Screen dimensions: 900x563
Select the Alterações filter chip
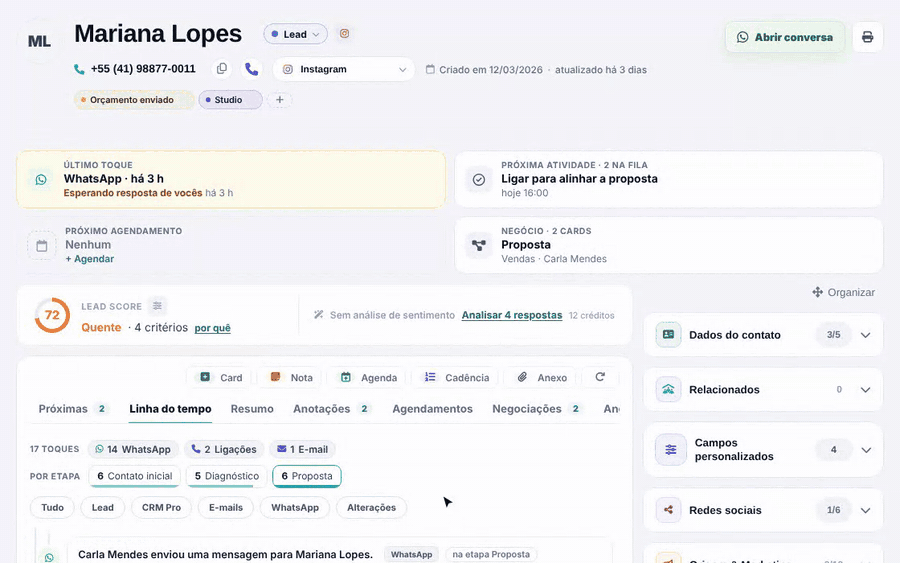pyautogui.click(x=371, y=507)
